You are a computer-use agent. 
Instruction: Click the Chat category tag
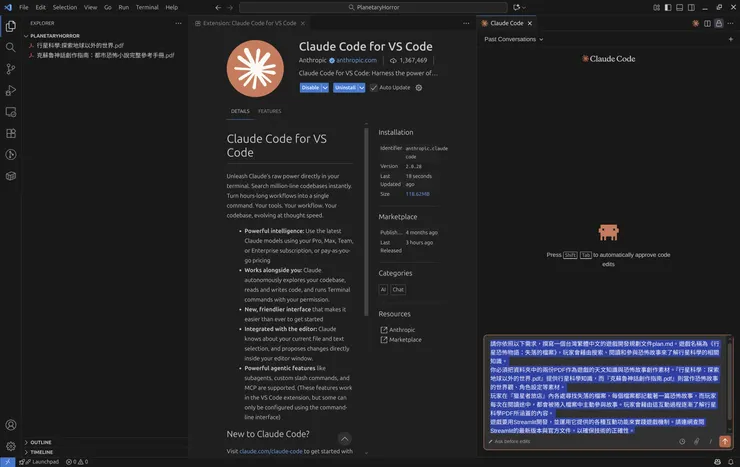pyautogui.click(x=398, y=290)
